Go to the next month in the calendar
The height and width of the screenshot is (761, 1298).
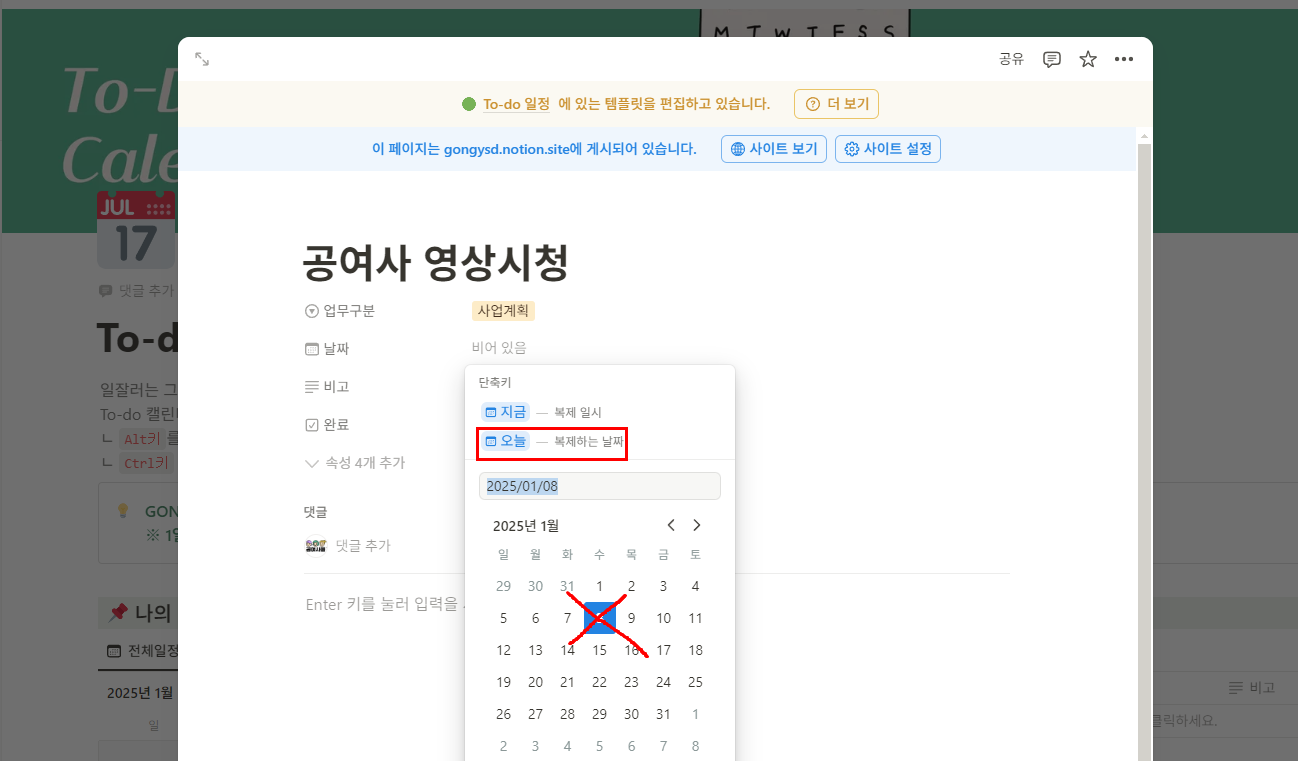point(697,525)
